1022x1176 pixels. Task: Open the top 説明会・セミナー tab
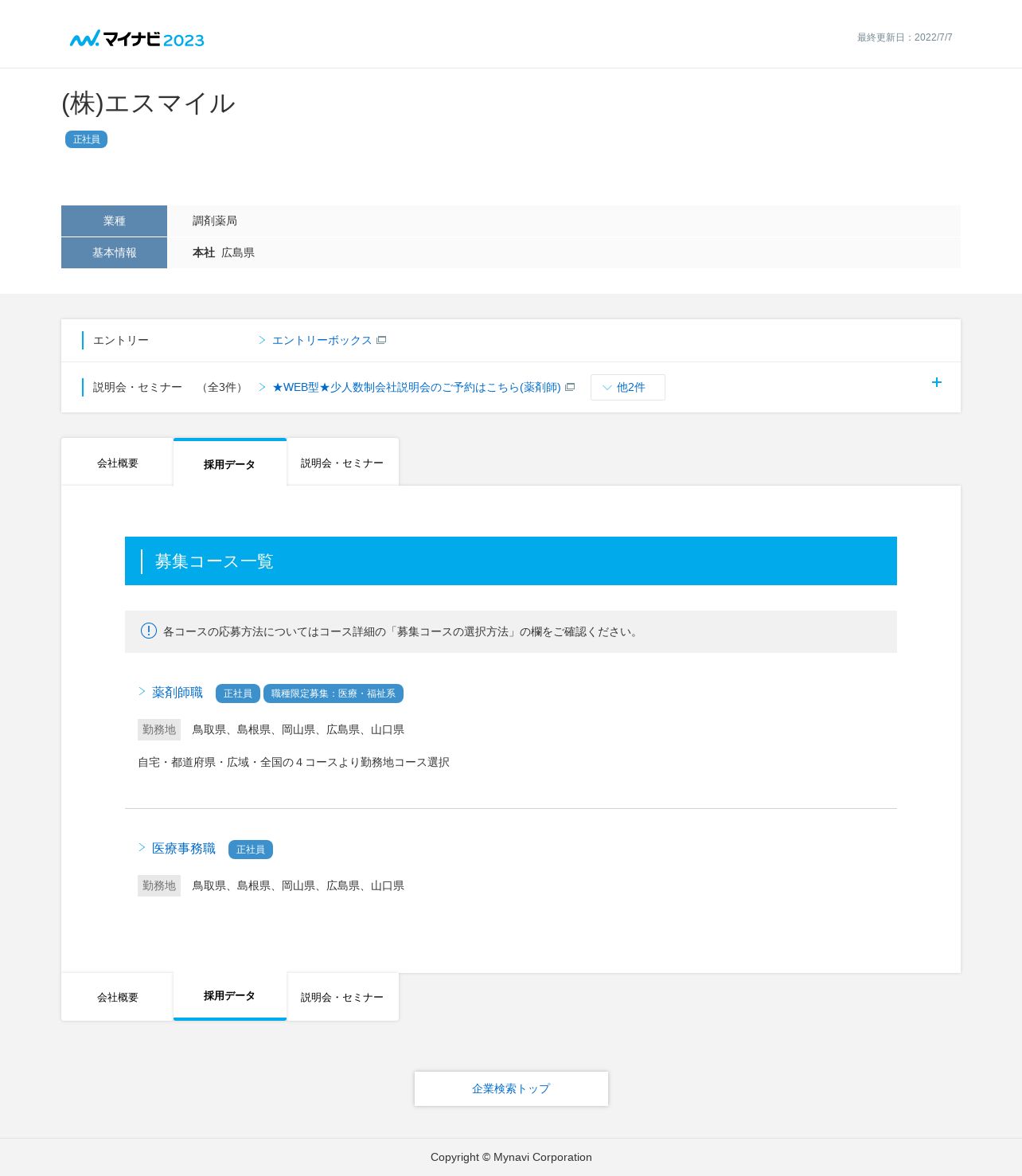[x=342, y=463]
